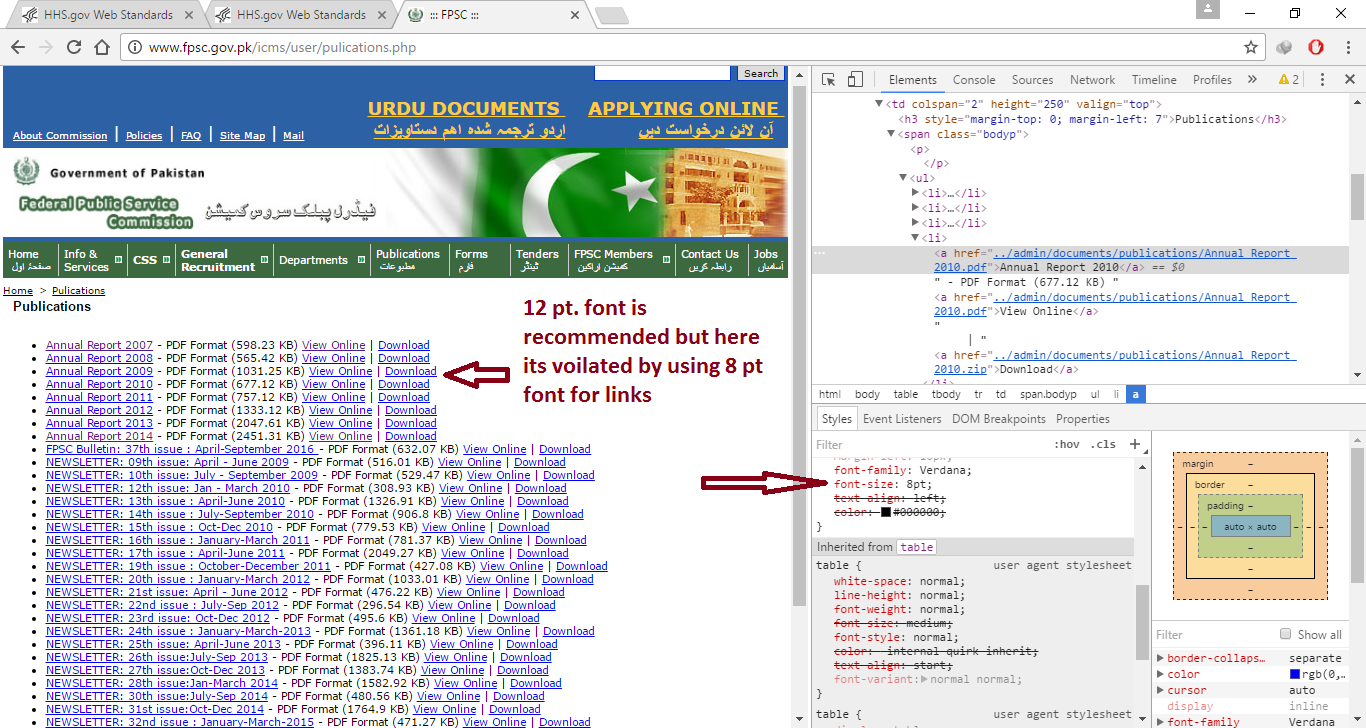Viewport: 1366px width, 728px height.
Task: Switch to the Console tab
Action: [974, 79]
